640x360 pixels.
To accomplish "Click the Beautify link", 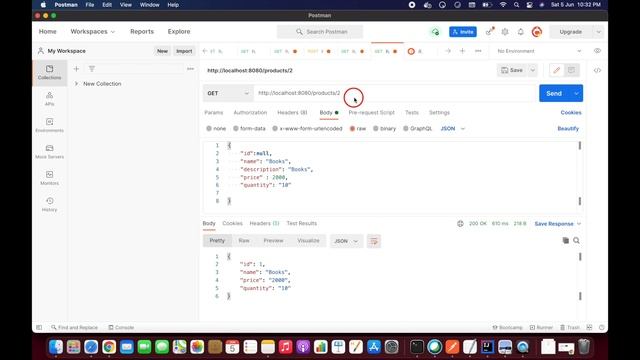I will click(x=568, y=129).
